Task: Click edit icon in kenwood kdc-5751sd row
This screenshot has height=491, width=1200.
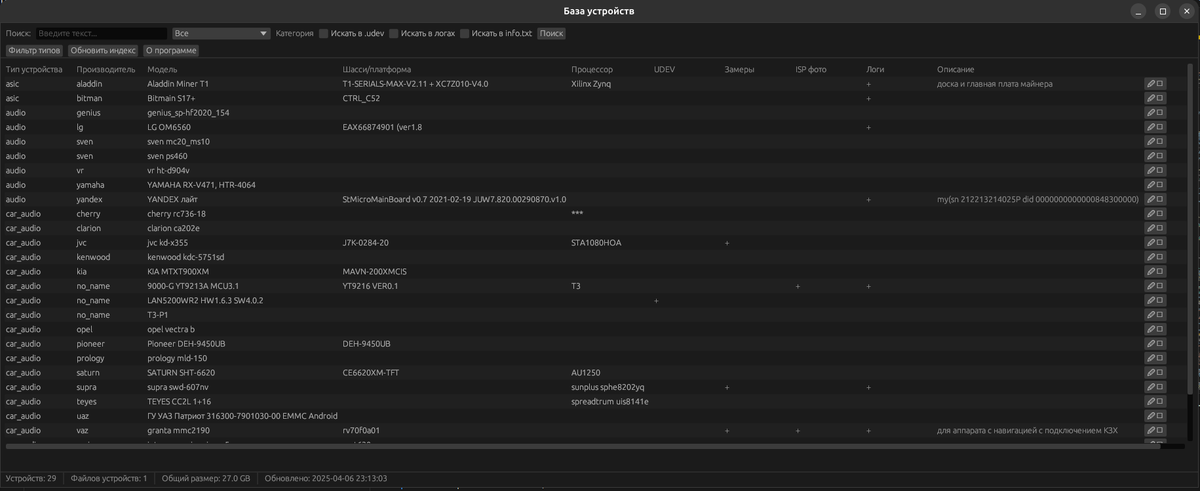Action: pos(1155,257)
